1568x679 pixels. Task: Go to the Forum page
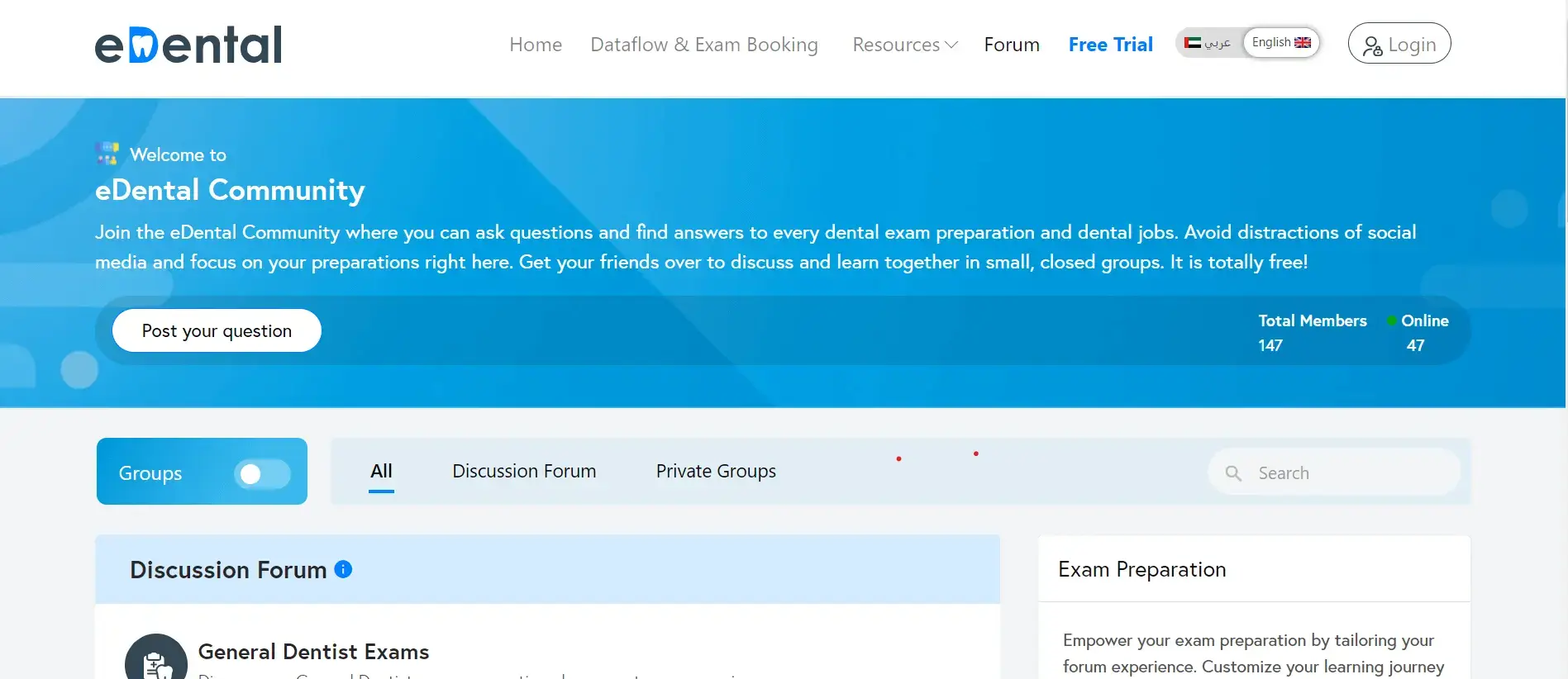coord(1012,45)
